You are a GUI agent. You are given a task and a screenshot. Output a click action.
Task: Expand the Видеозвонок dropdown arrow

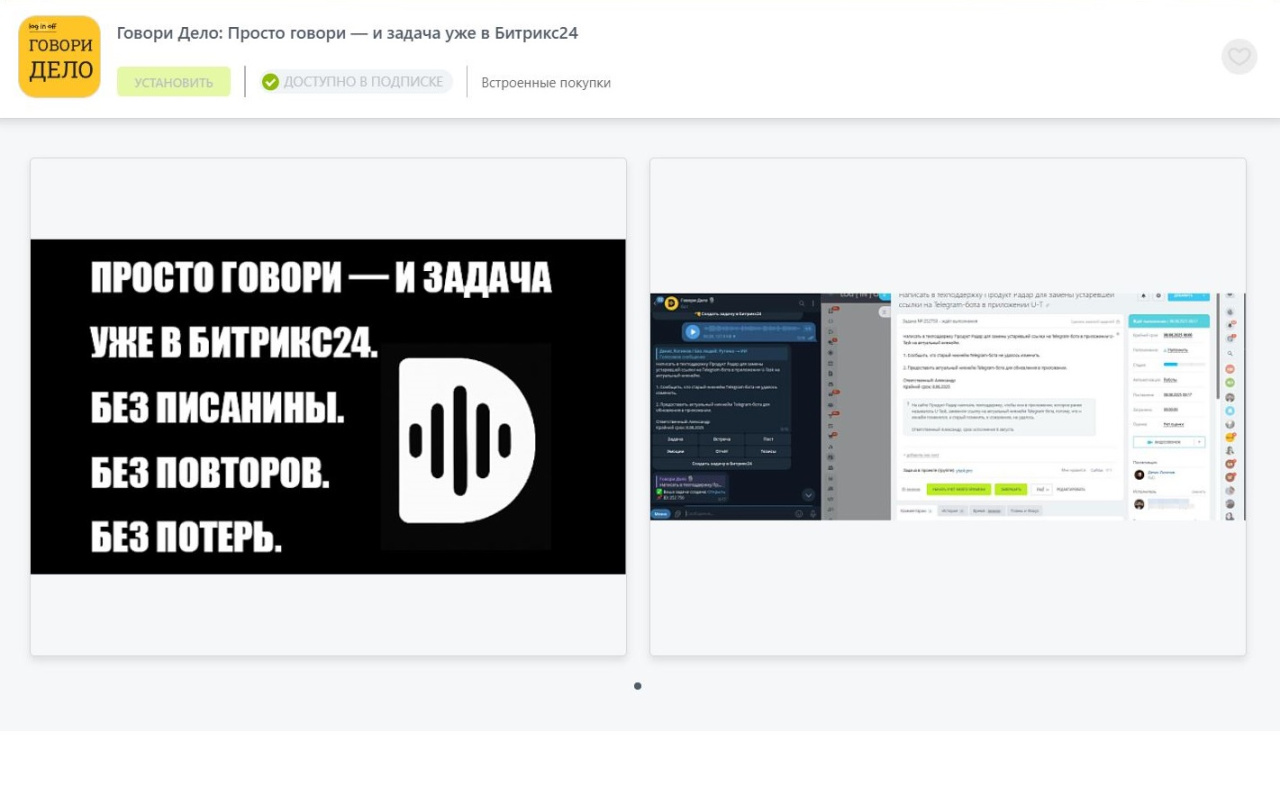click(1198, 441)
